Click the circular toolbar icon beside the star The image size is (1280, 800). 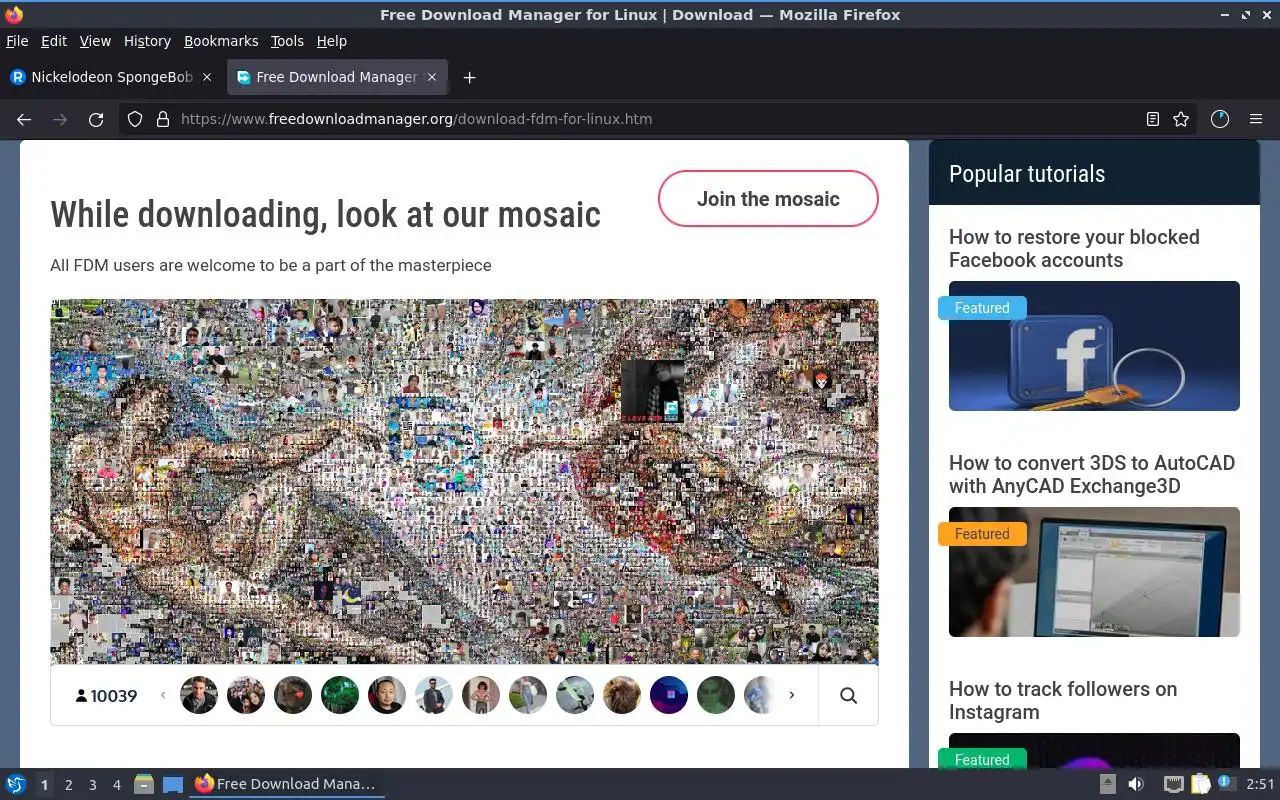[x=1219, y=119]
